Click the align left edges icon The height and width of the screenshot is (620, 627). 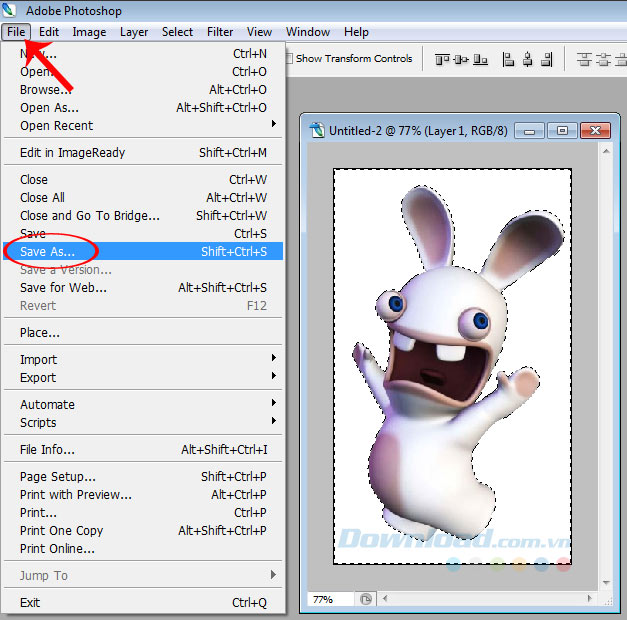click(509, 59)
